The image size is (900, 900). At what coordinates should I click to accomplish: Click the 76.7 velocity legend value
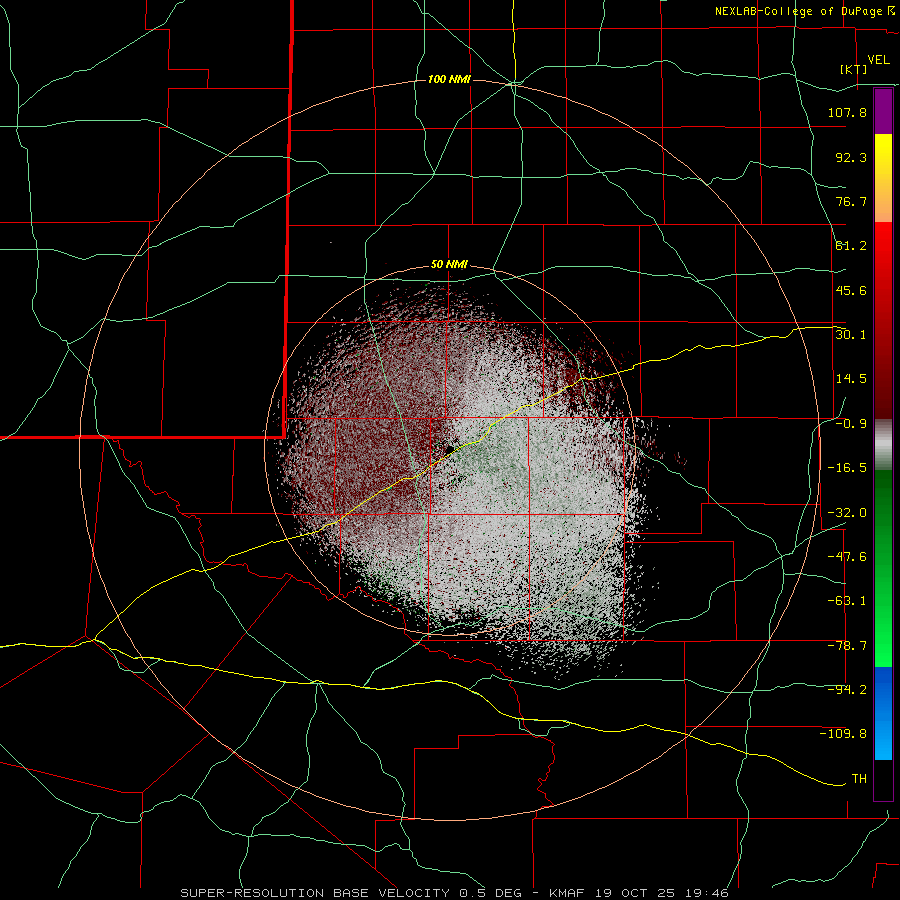pyautogui.click(x=851, y=201)
